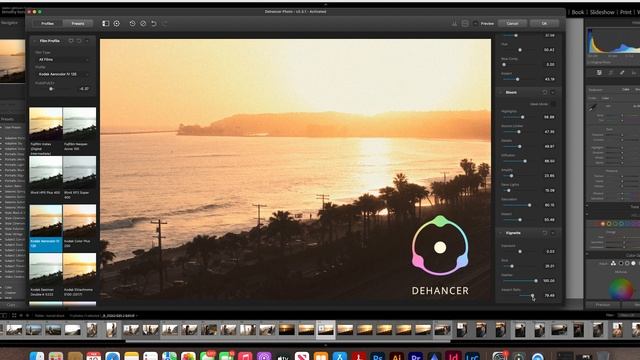The height and width of the screenshot is (360, 640).
Task: Open InDesign from the Dock
Action: point(453,356)
